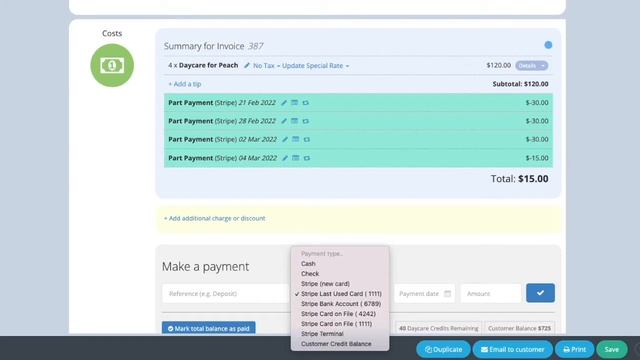
Task: Open Update Special Rate dropdown
Action: pos(316,66)
